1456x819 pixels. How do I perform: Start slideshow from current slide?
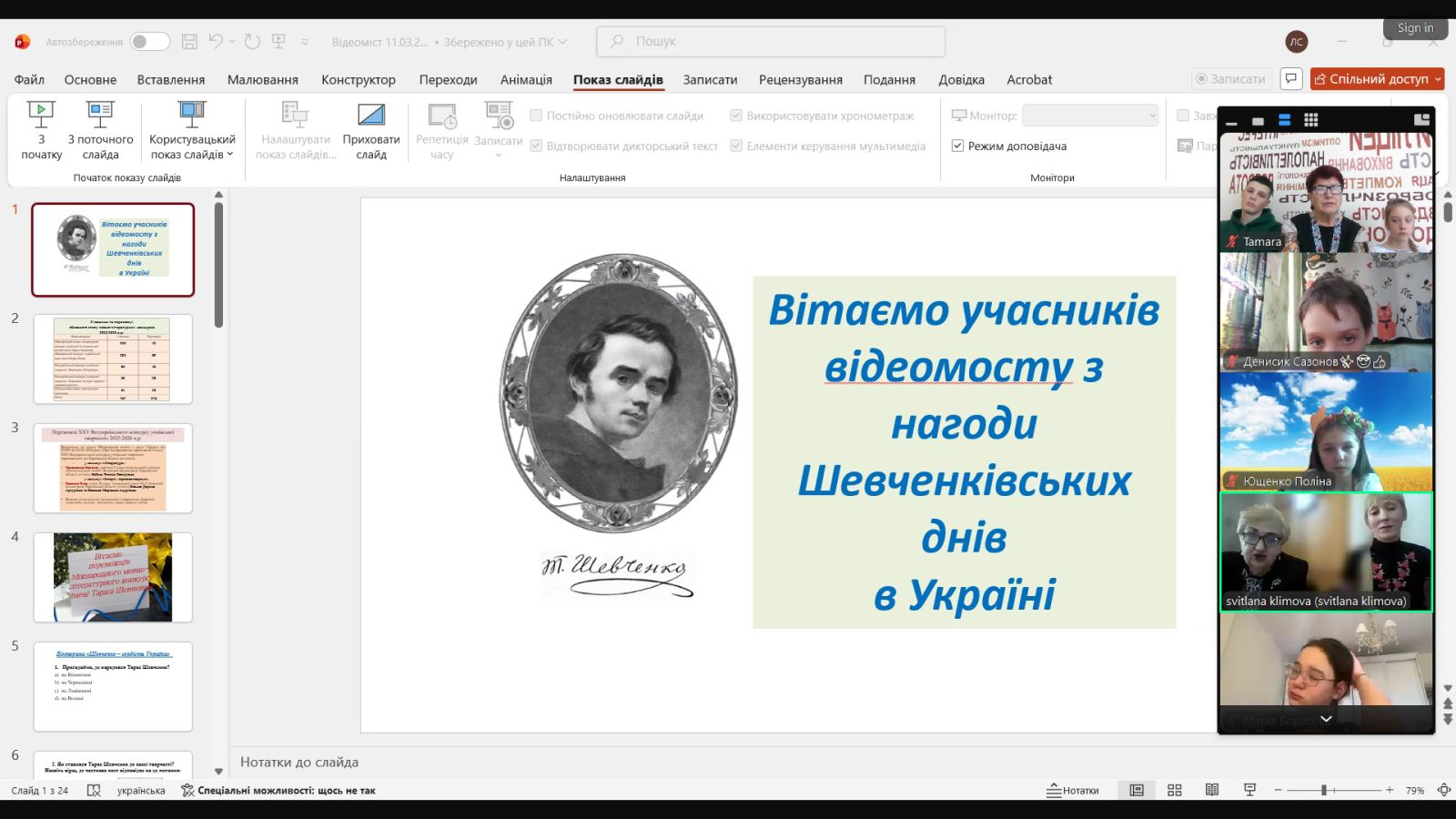(x=99, y=132)
